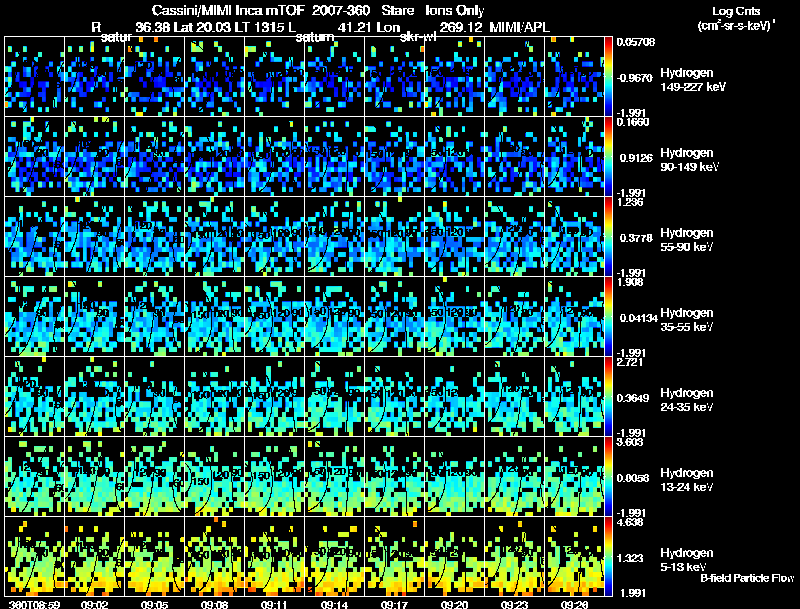Click the '09:23' time label
The image size is (800, 609).
click(514, 604)
